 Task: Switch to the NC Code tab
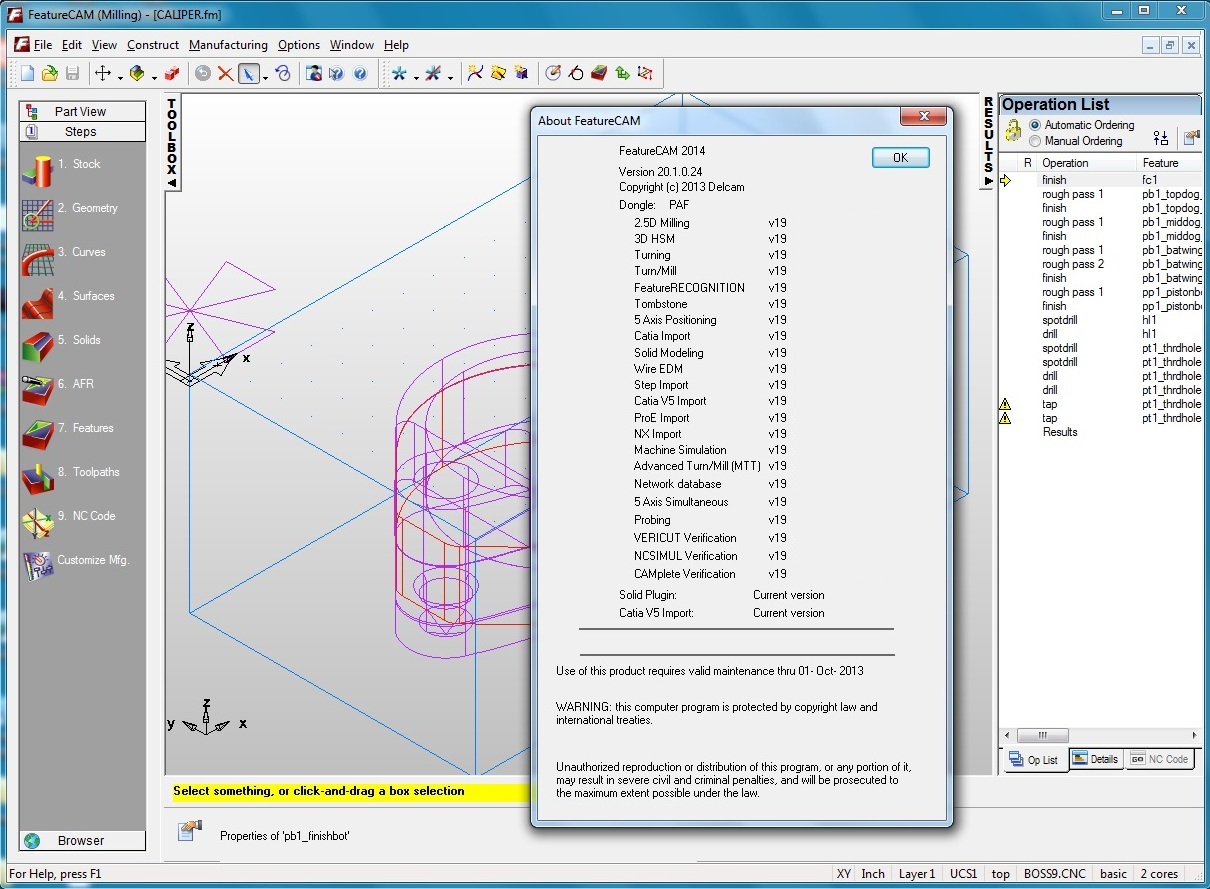[1160, 760]
